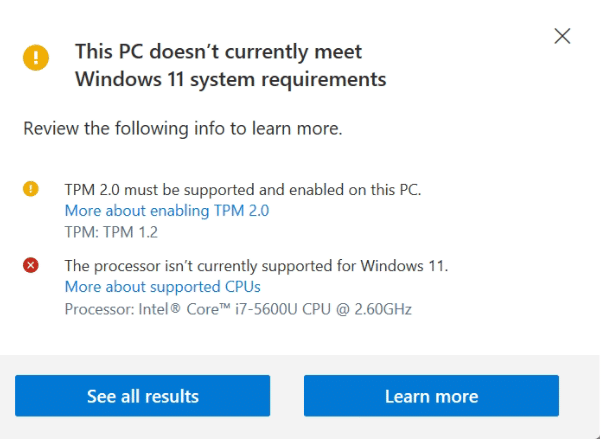Click the 'processor isn't currently supported' message

(256, 266)
